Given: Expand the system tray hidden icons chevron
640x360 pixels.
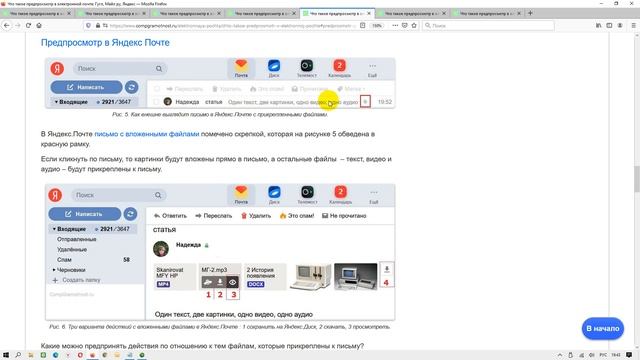Looking at the screenshot, I should [x=560, y=355].
